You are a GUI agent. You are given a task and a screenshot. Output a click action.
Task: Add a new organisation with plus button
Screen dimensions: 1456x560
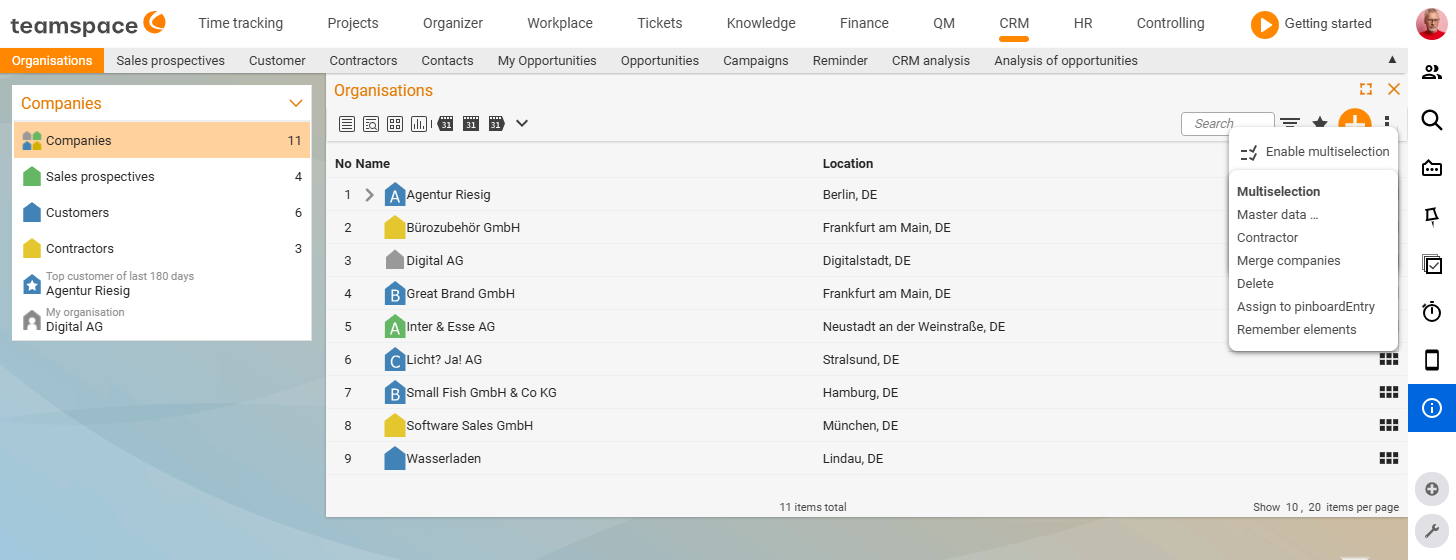[x=1354, y=120]
